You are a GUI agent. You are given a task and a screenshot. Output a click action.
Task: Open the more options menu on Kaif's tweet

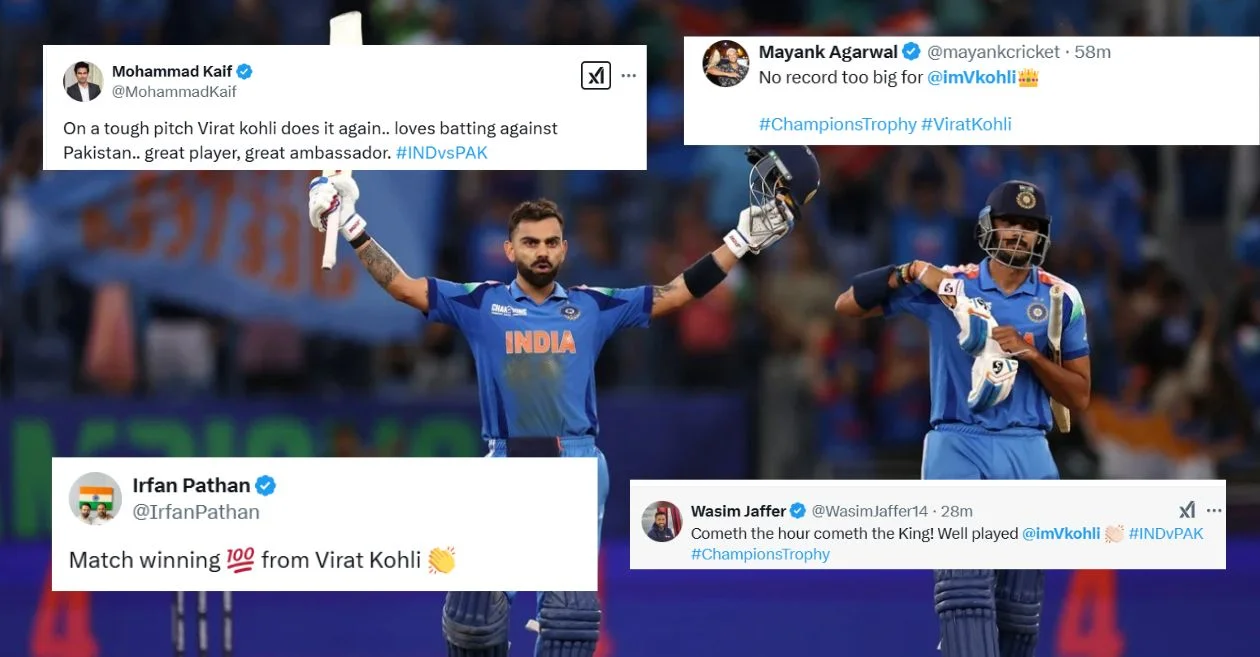(628, 75)
